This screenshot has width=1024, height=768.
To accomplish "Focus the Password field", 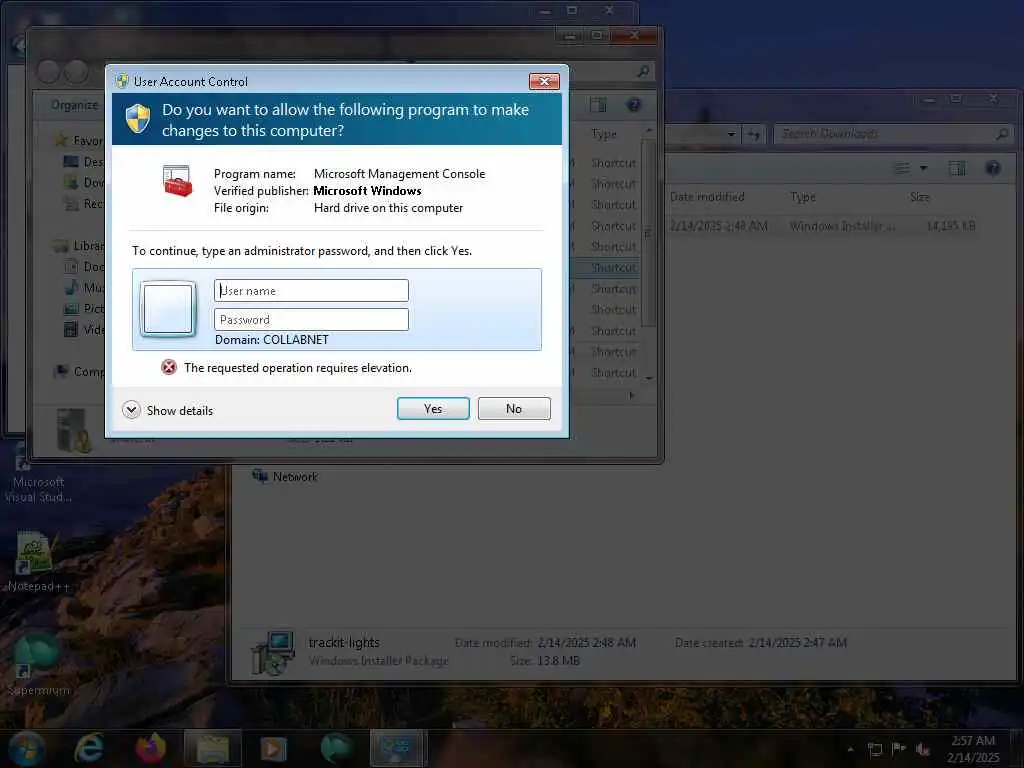I will (x=312, y=319).
